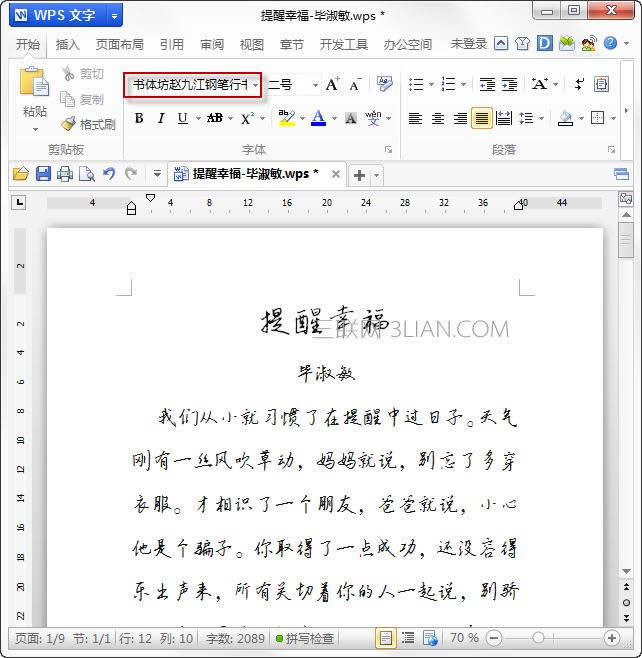Select align right paragraph
Image resolution: width=642 pixels, height=658 pixels.
(460, 118)
